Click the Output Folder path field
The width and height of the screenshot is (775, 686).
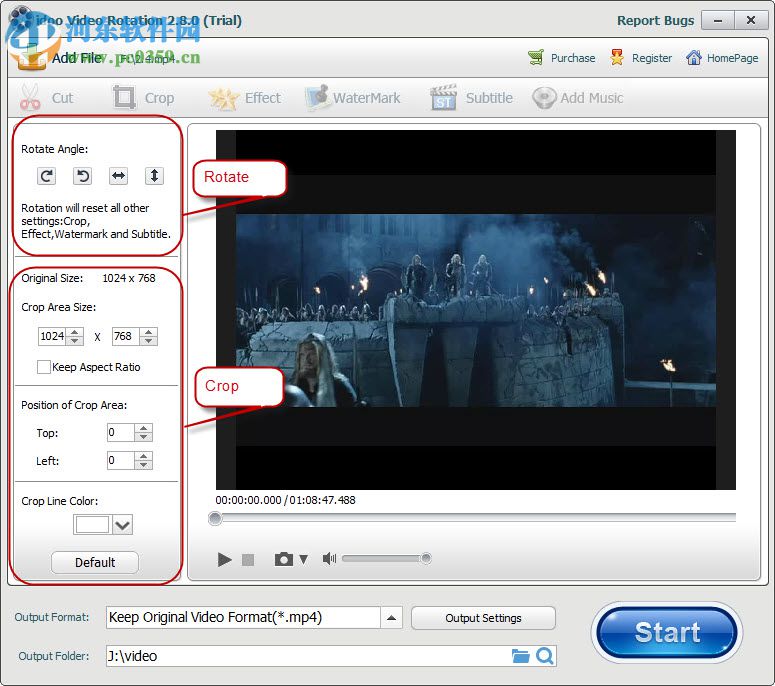[307, 656]
